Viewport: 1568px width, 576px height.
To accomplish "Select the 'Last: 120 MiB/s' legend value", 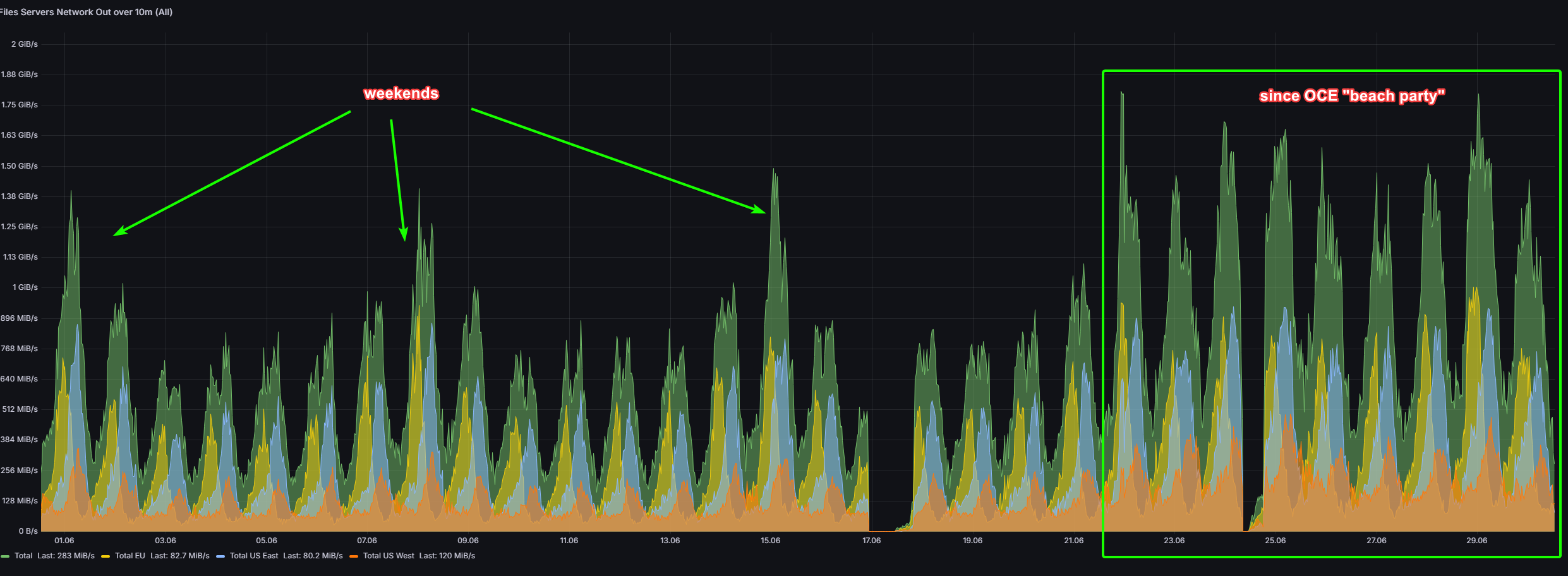I will pyautogui.click(x=447, y=556).
